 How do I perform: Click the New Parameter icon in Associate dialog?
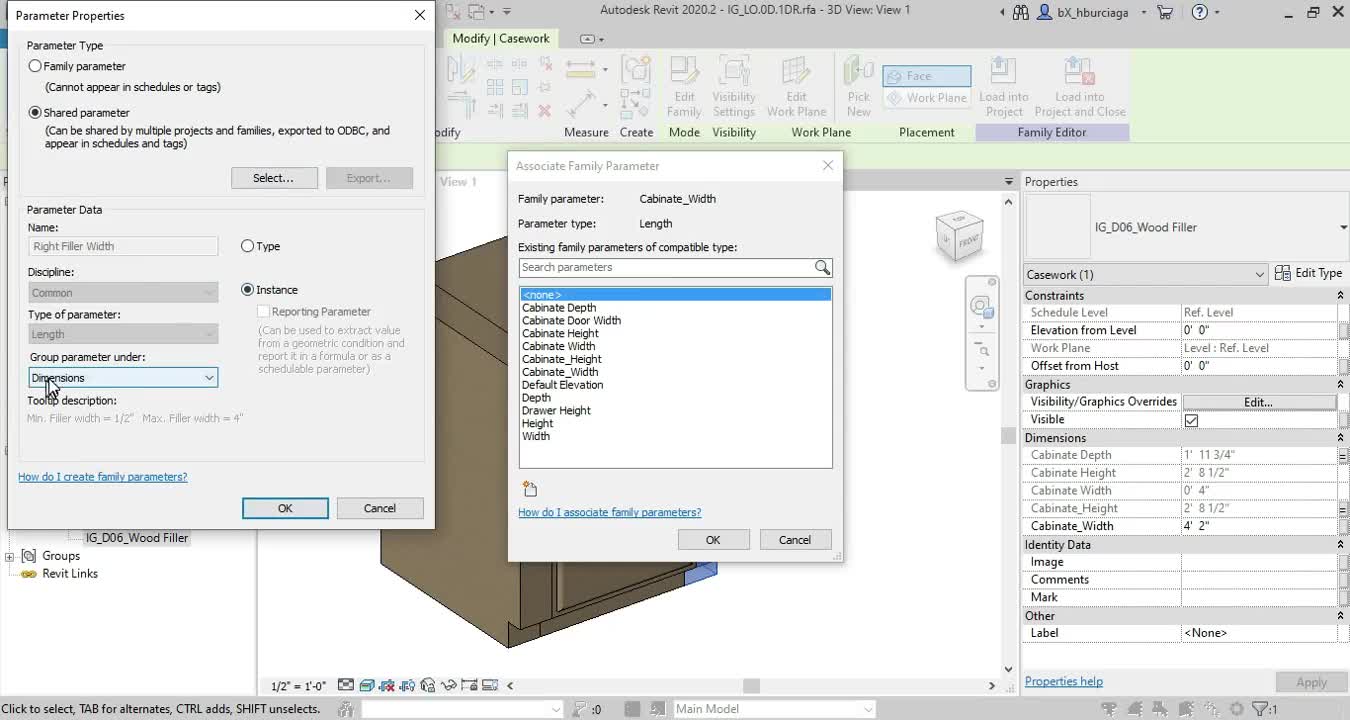530,489
